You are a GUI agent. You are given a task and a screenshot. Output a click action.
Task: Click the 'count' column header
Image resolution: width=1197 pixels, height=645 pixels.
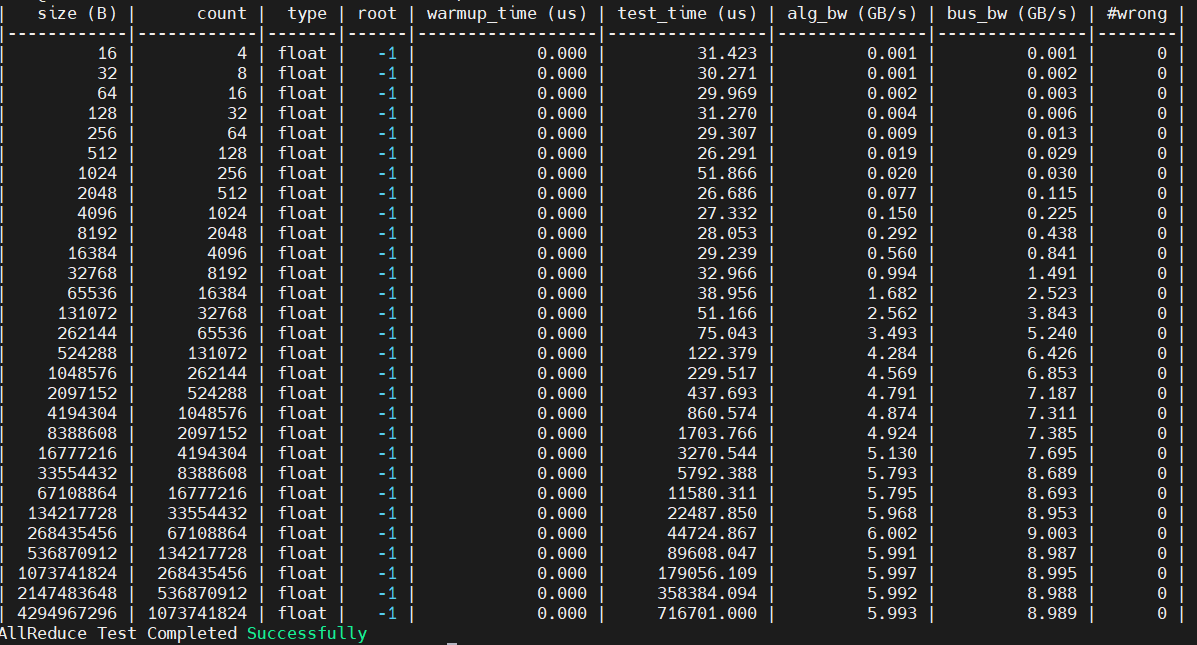pos(221,13)
